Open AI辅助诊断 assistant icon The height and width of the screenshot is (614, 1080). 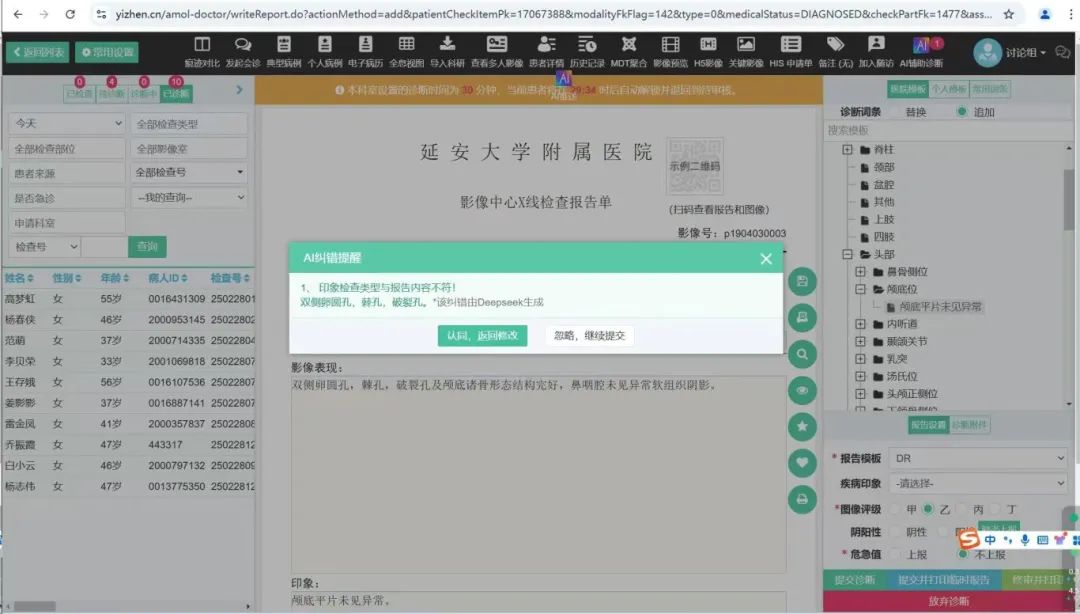(921, 52)
